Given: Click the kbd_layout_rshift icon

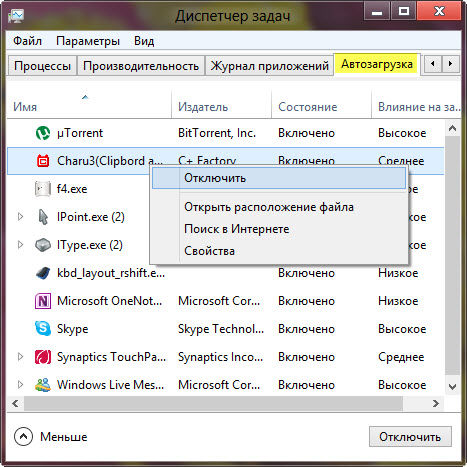Looking at the screenshot, I should click(43, 273).
